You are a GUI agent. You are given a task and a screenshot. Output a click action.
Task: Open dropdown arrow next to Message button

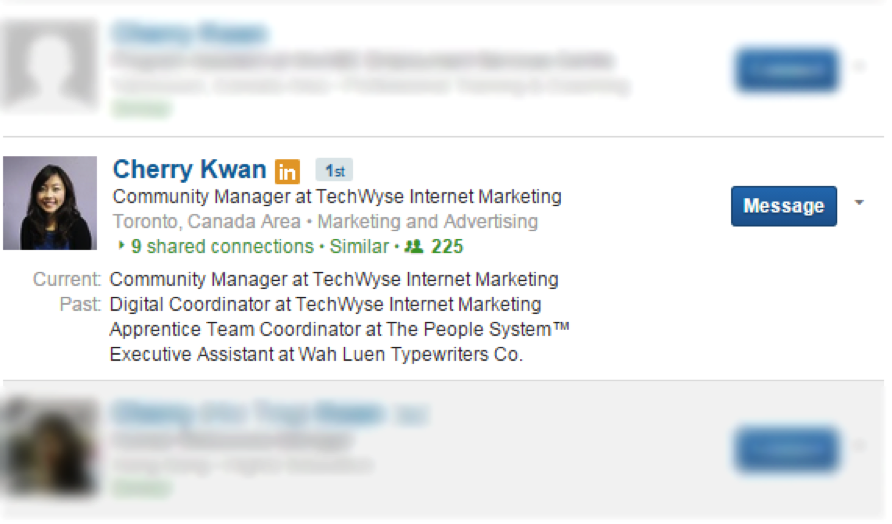[x=859, y=203]
